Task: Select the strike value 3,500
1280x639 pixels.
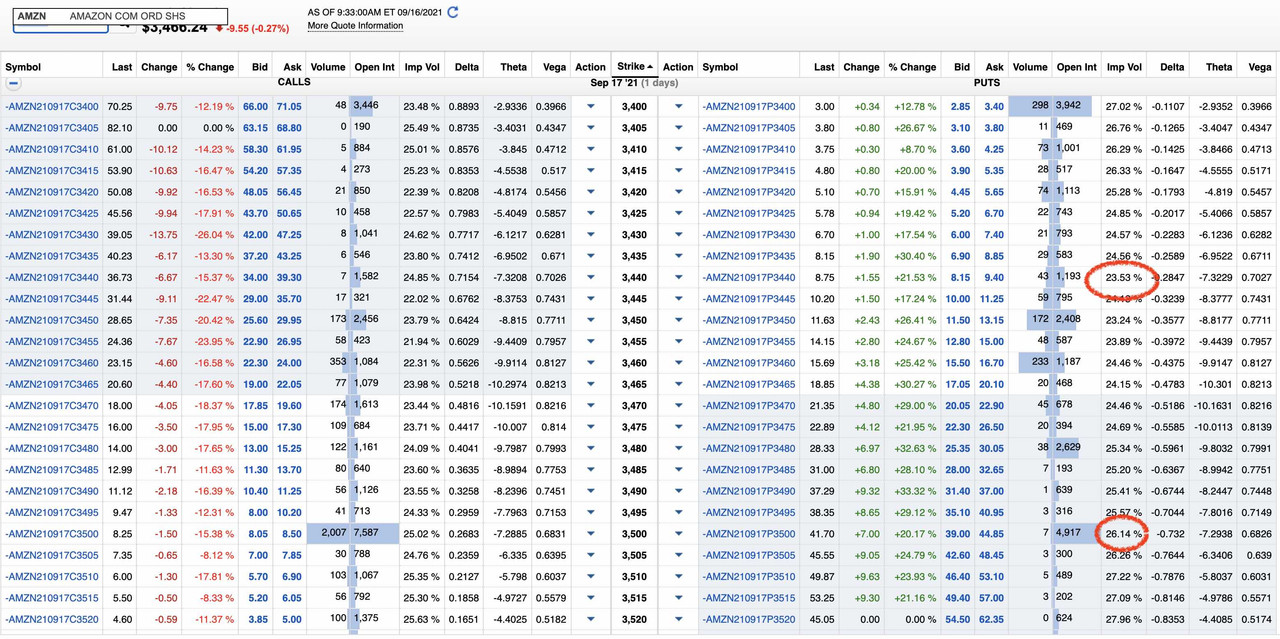Action: click(634, 534)
